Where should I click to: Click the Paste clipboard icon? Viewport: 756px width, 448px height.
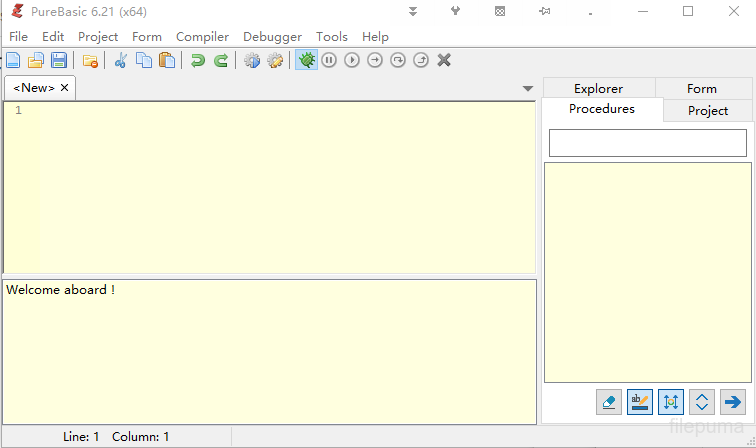click(x=167, y=60)
